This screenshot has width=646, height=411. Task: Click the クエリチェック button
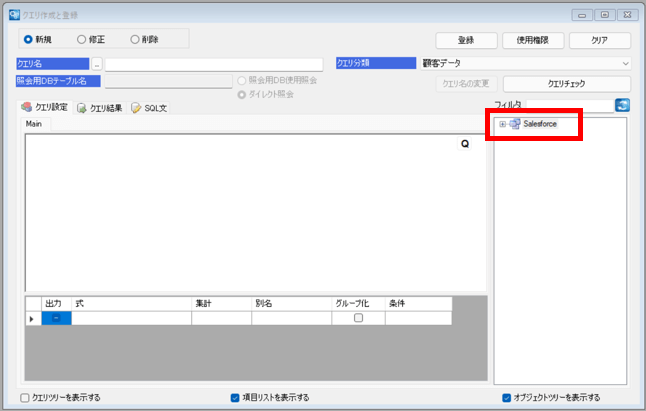click(566, 84)
